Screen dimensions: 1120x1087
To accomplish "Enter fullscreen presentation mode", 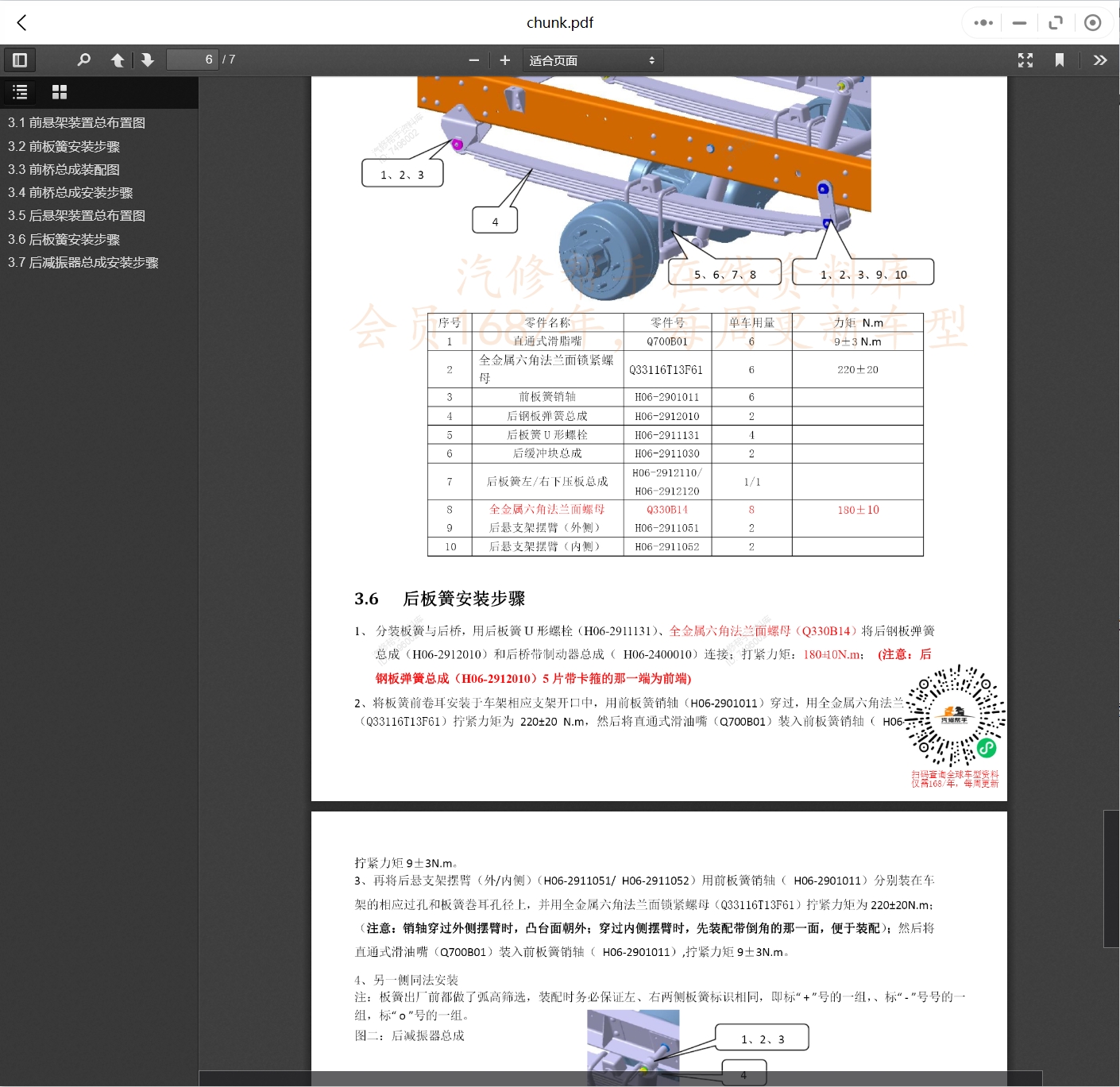I will 1025,60.
